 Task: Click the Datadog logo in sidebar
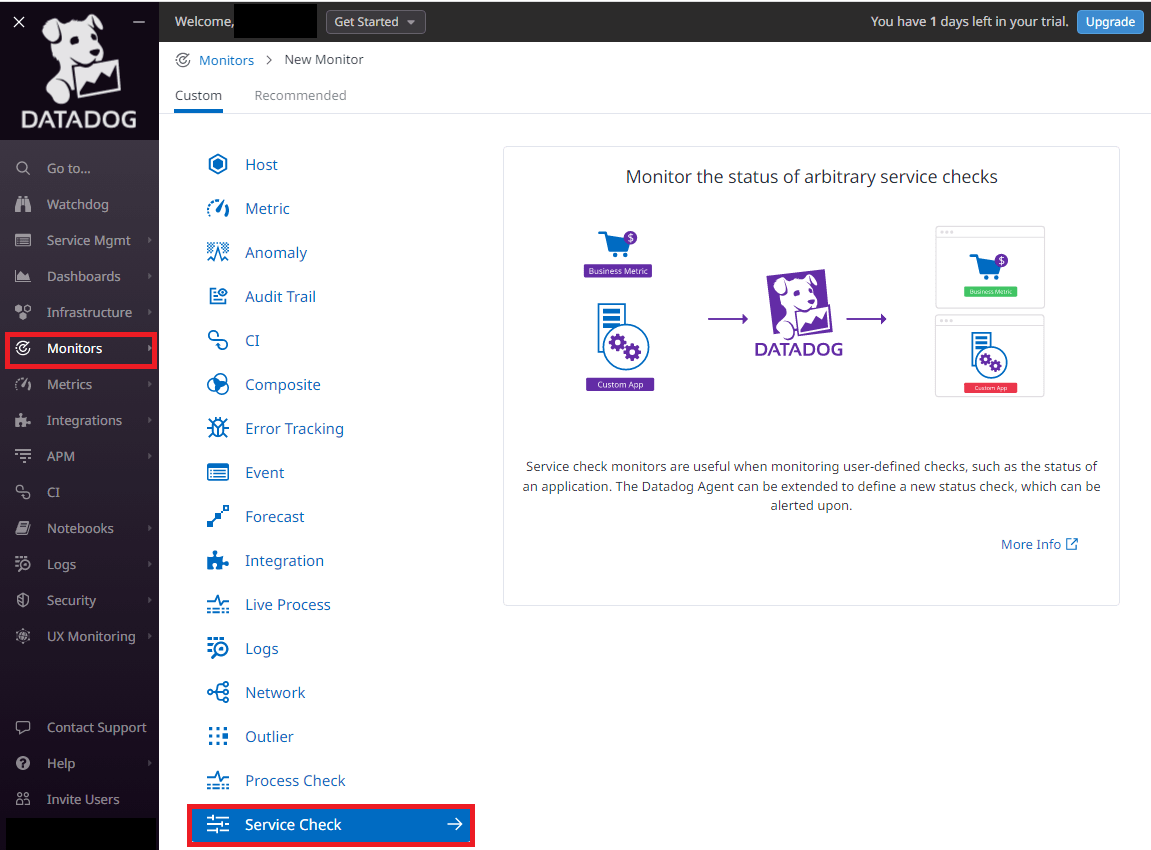pyautogui.click(x=79, y=72)
